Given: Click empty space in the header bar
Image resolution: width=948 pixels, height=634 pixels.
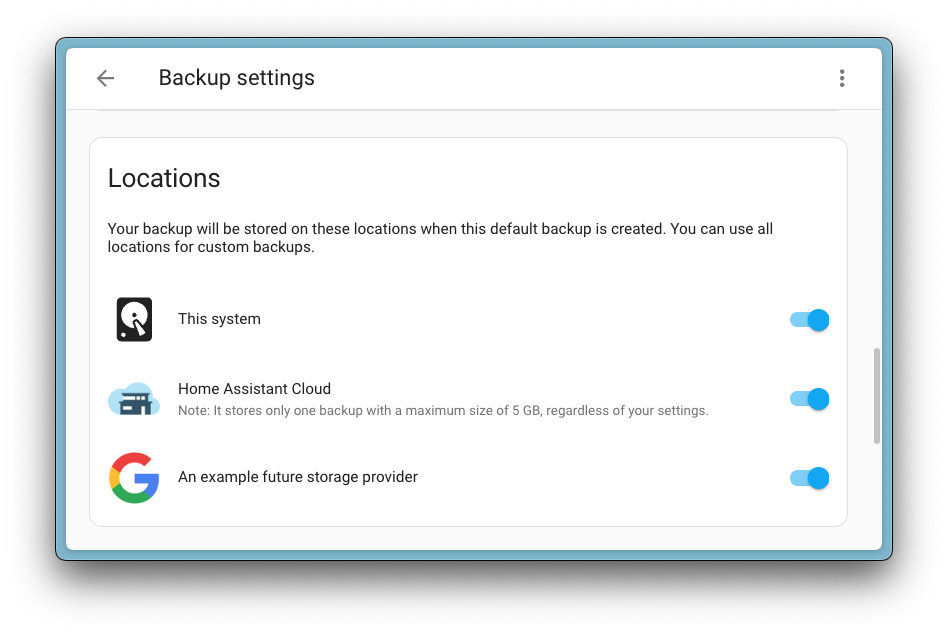Looking at the screenshot, I should coord(560,78).
